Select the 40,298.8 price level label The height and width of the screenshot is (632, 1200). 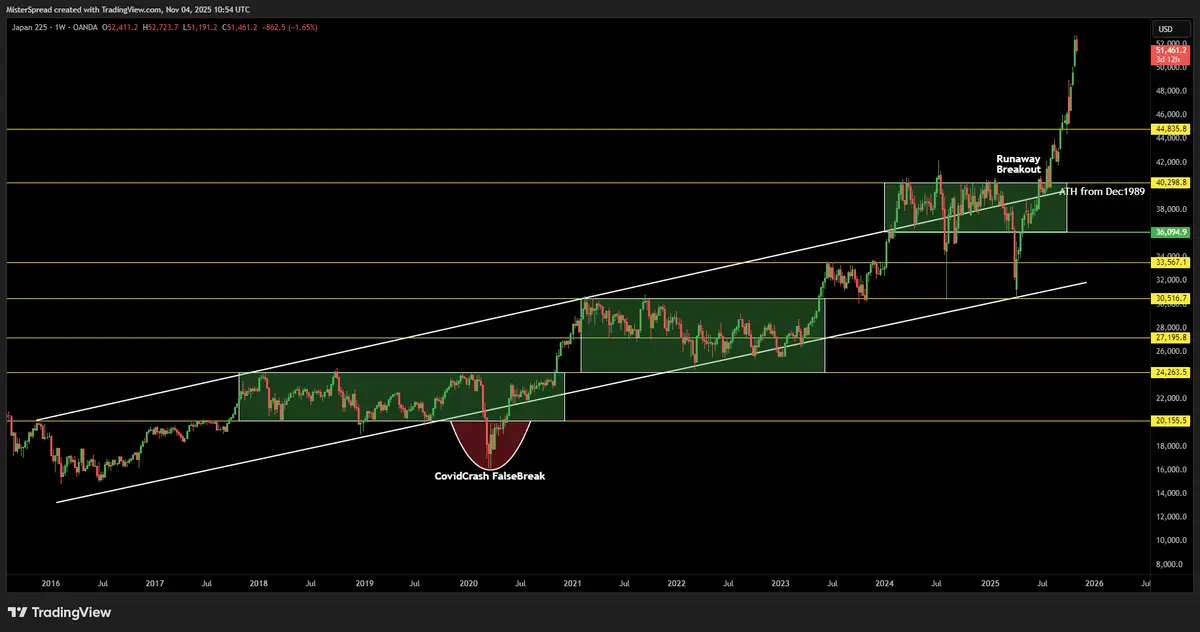tap(1171, 182)
